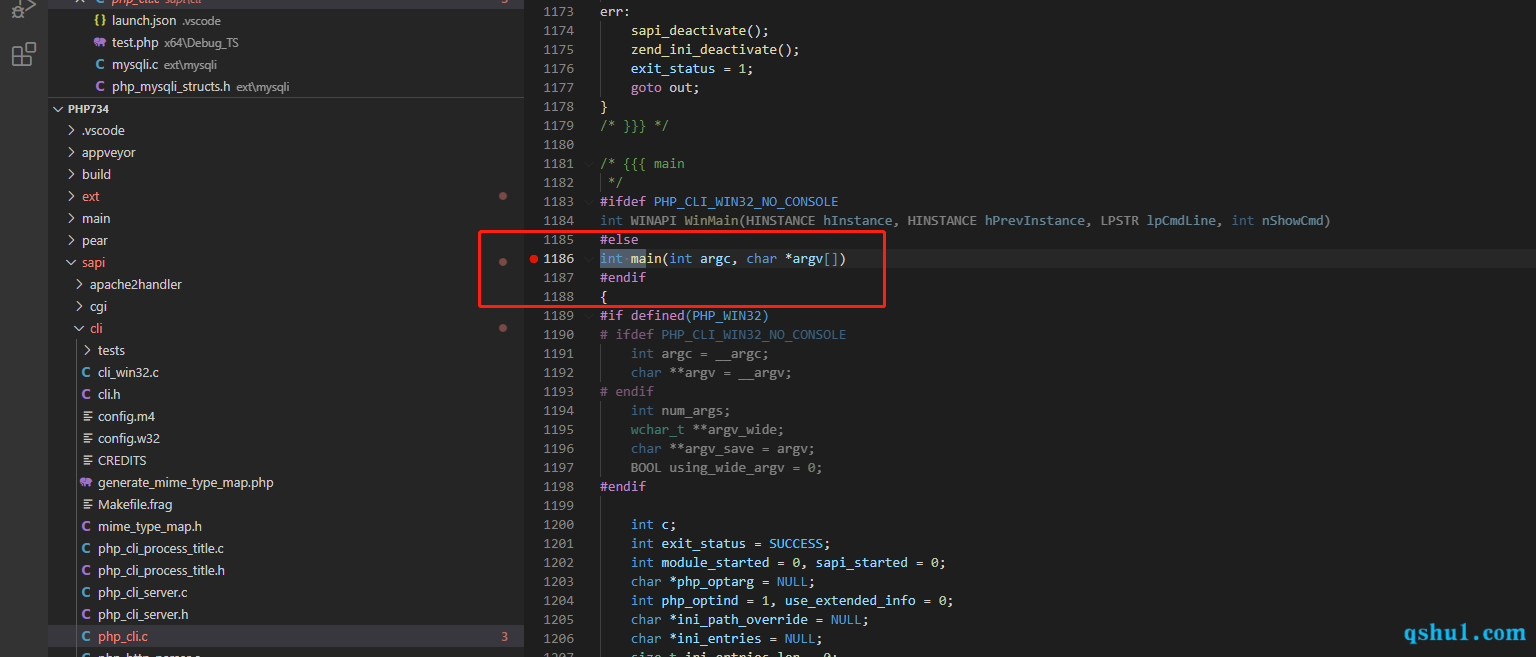Select the highlighted php_cli.c file in explorer
This screenshot has width=1536, height=657.
(286, 636)
